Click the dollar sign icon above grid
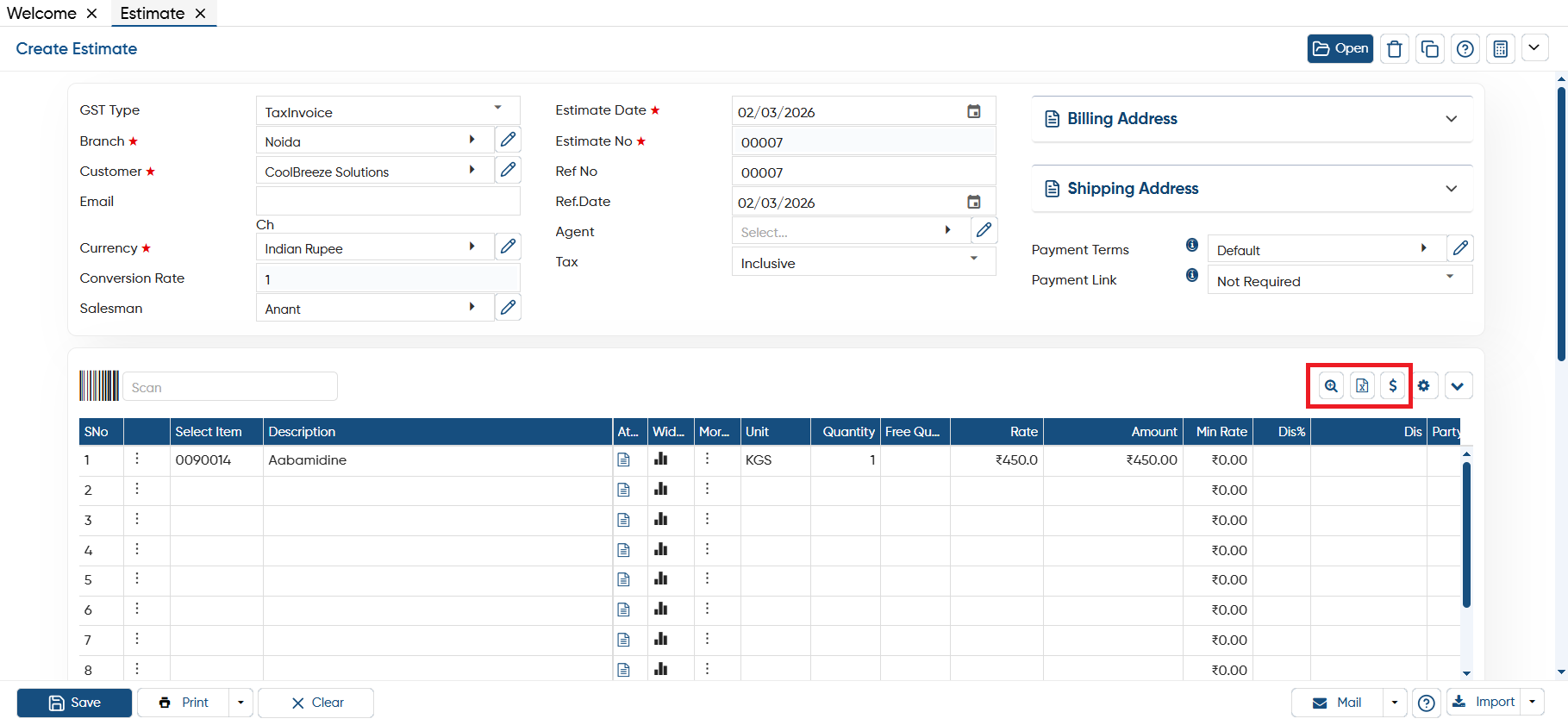This screenshot has height=725, width=1568. [1393, 385]
